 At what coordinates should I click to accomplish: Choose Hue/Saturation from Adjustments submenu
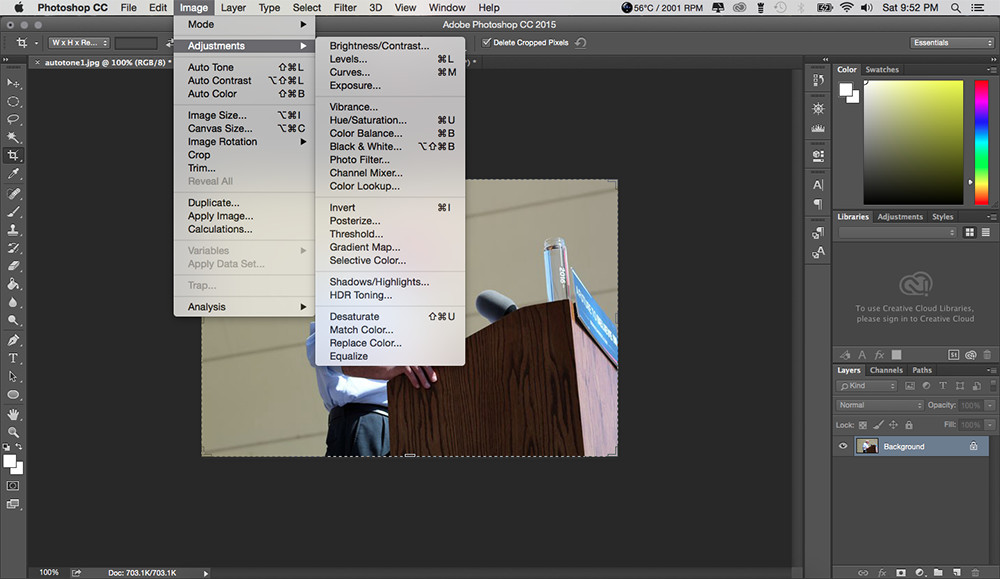point(368,120)
